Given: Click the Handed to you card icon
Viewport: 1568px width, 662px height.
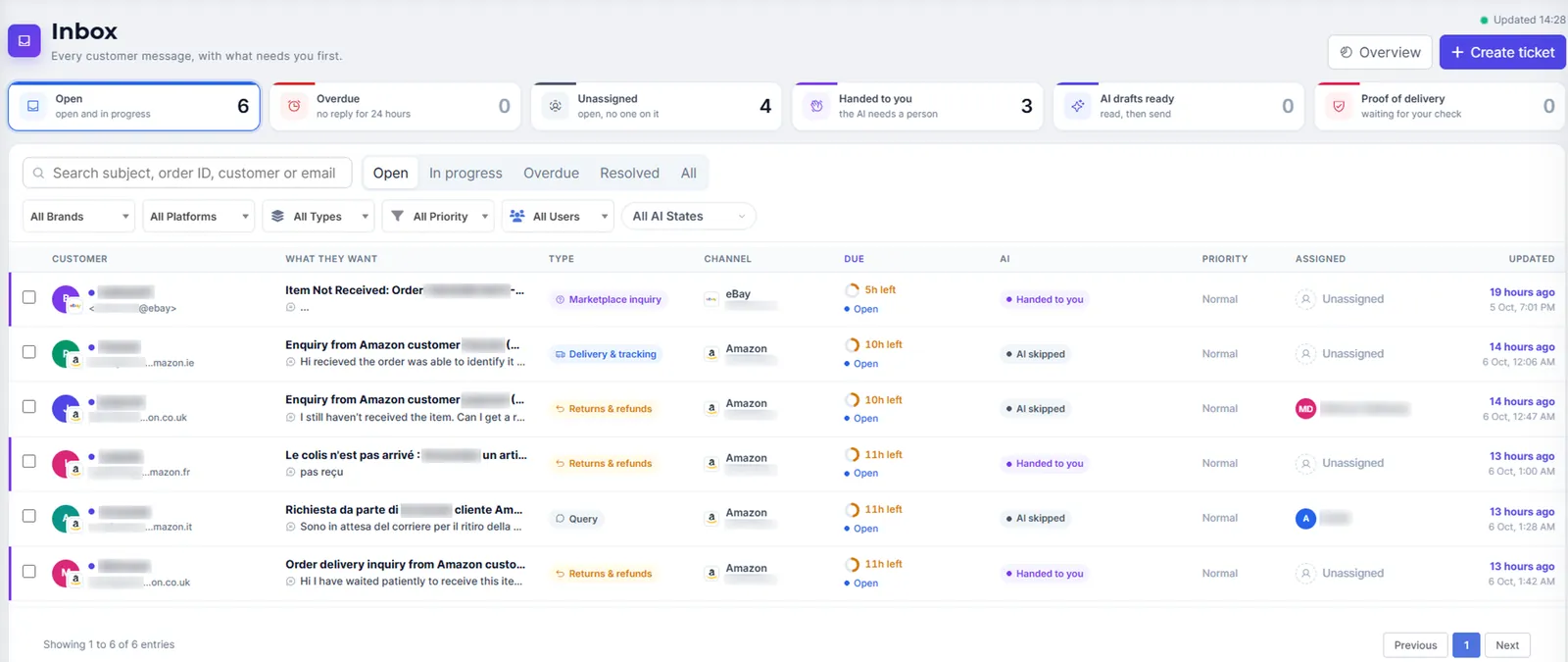Looking at the screenshot, I should 816,106.
